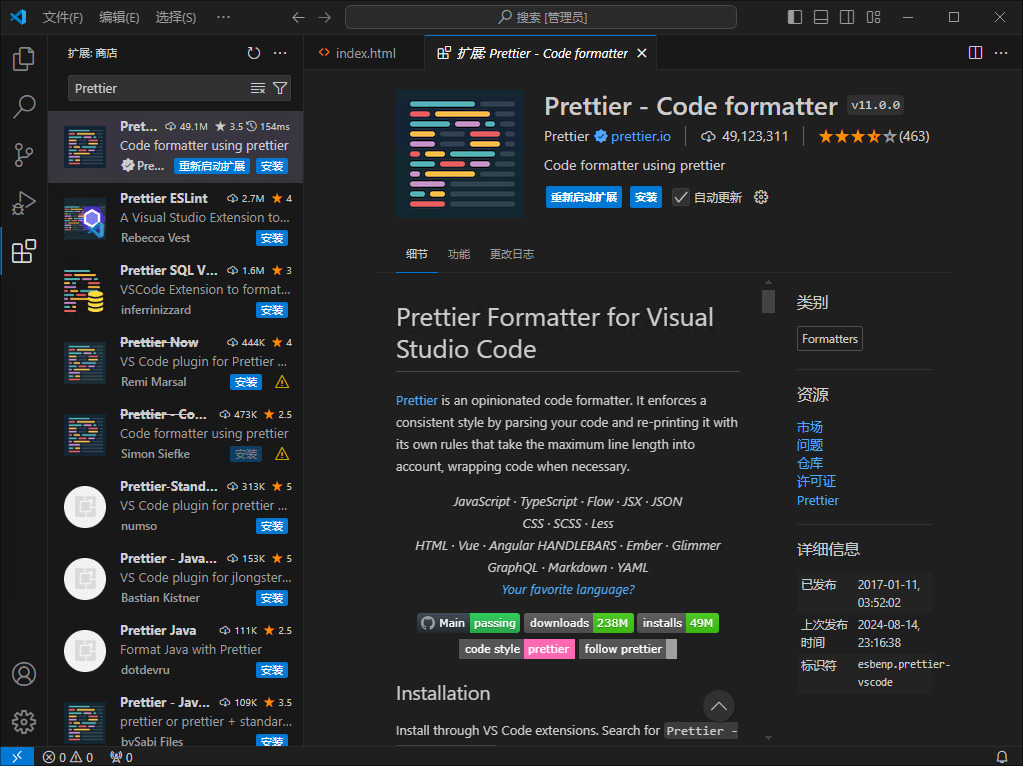Click the 重新启动扩展 button

(x=583, y=197)
